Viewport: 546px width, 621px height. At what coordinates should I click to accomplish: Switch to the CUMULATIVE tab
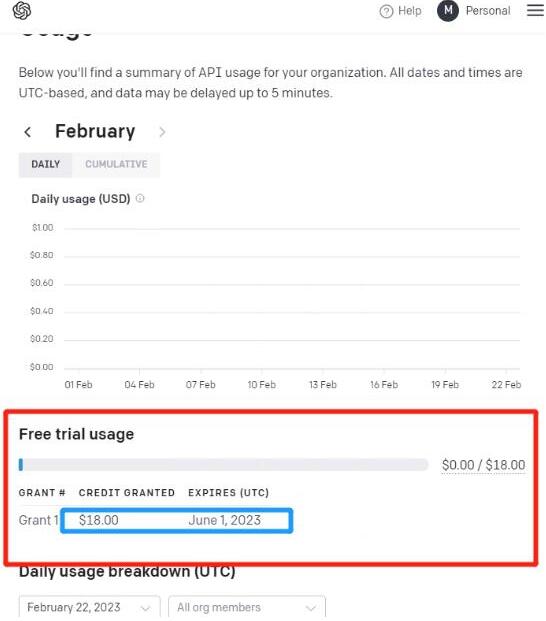click(116, 164)
